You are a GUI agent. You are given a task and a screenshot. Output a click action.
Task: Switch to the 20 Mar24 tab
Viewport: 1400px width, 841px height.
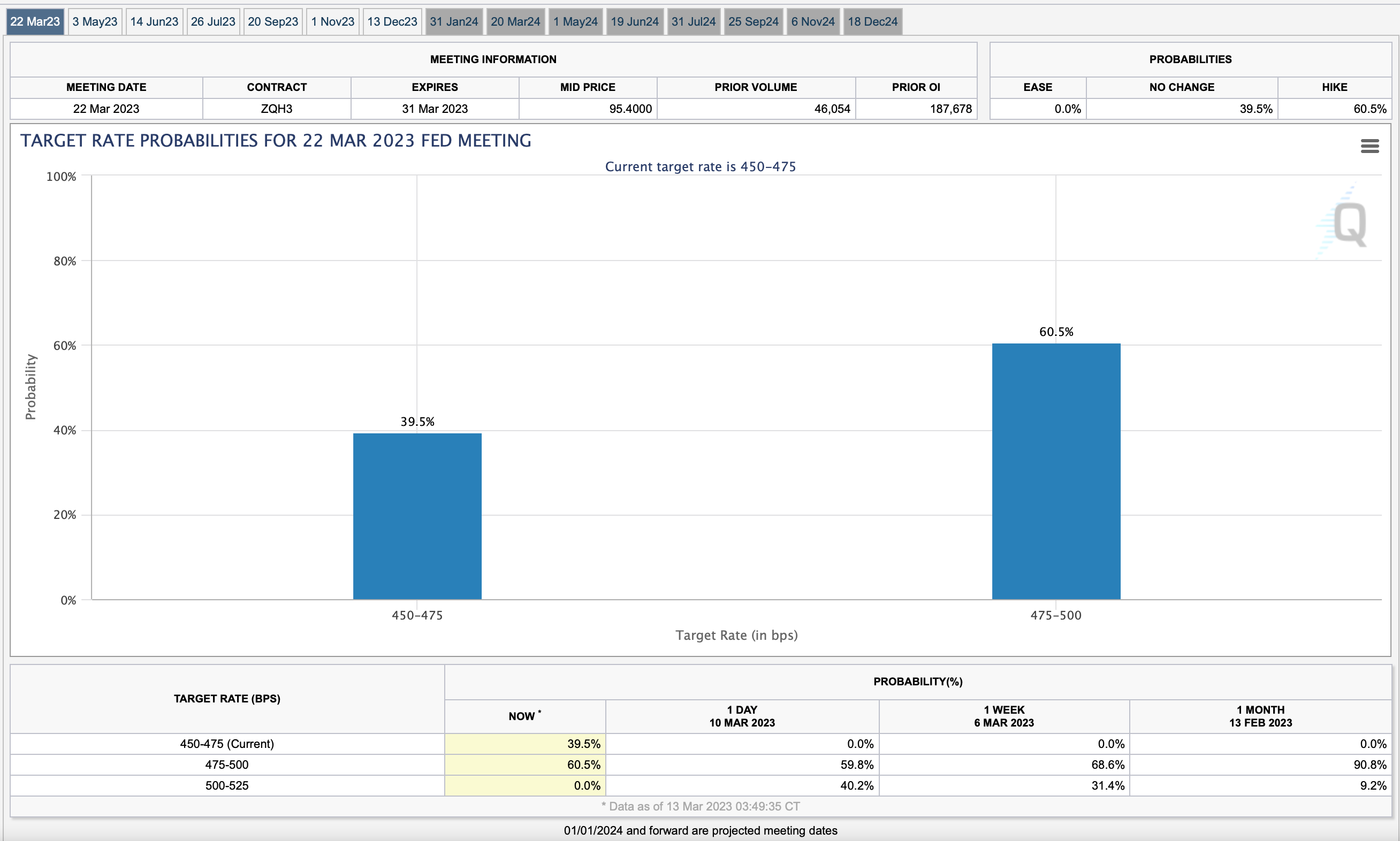point(515,21)
